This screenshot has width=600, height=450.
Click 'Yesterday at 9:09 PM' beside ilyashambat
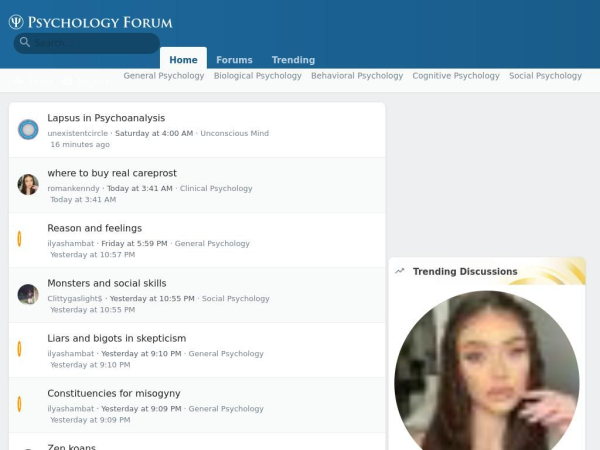pos(141,409)
